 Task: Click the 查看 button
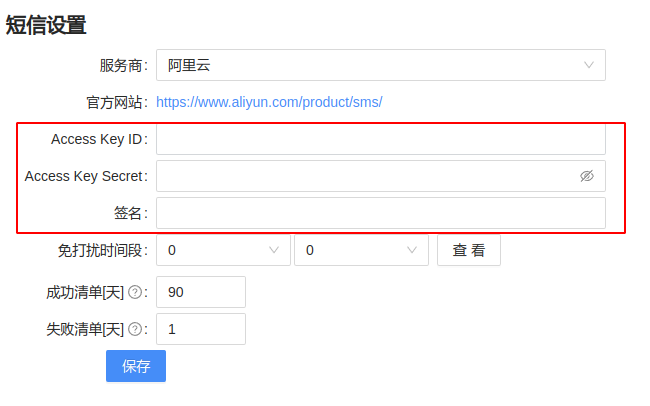468,250
